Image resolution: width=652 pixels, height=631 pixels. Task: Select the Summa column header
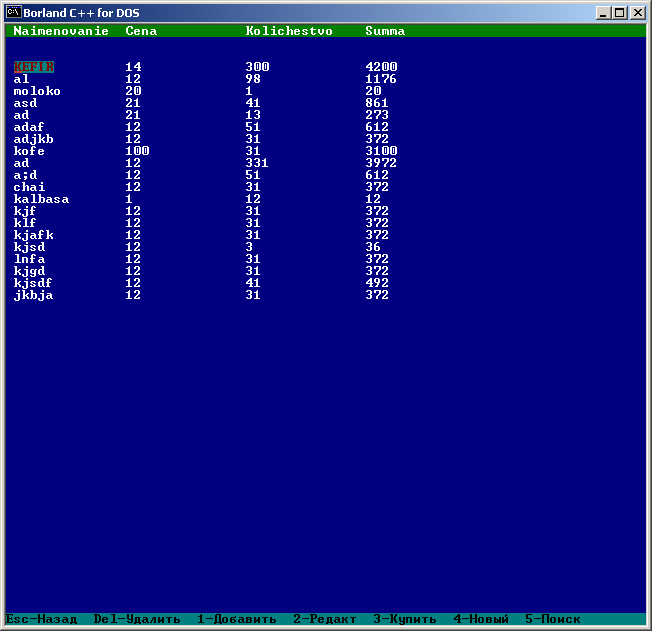385,31
